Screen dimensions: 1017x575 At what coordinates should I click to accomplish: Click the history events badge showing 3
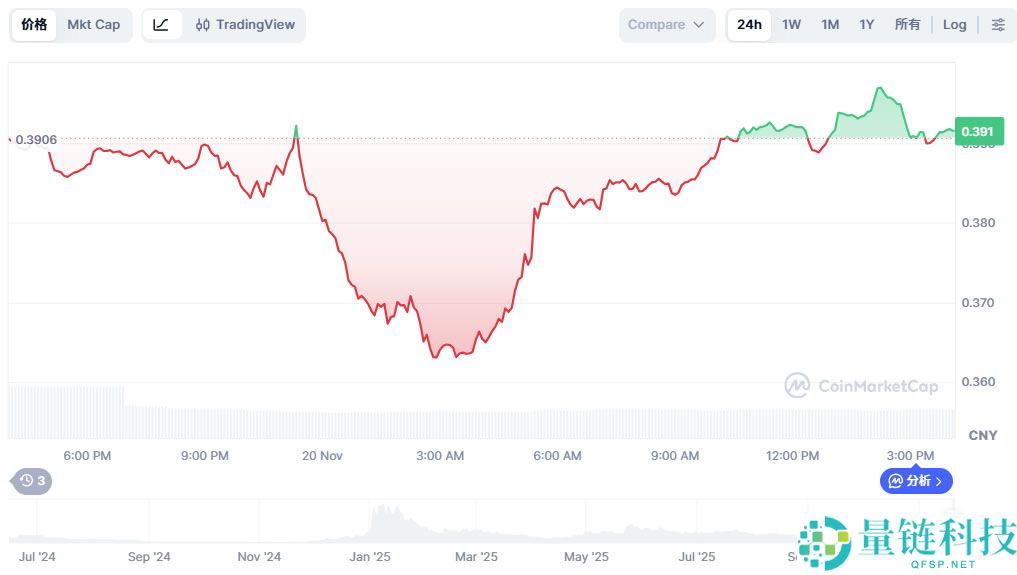coord(32,481)
